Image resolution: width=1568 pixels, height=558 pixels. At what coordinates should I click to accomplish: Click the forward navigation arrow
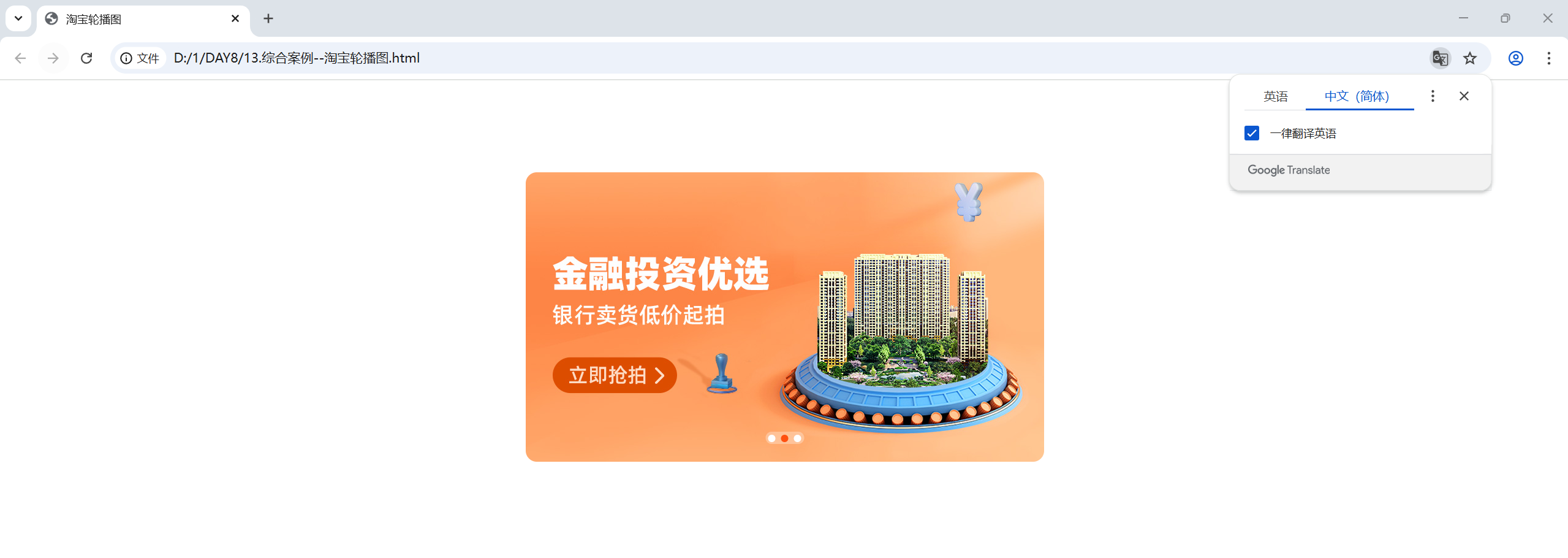point(53,58)
